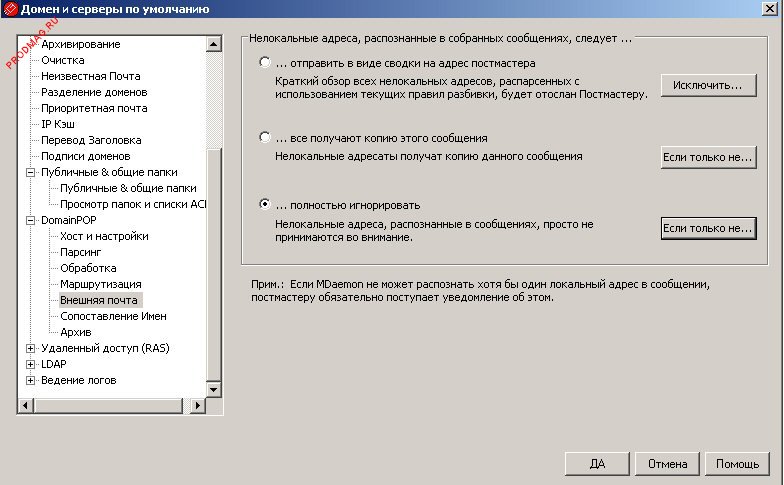
Task: Select radio option 'все получают копию этого сообщения'
Action: click(264, 137)
